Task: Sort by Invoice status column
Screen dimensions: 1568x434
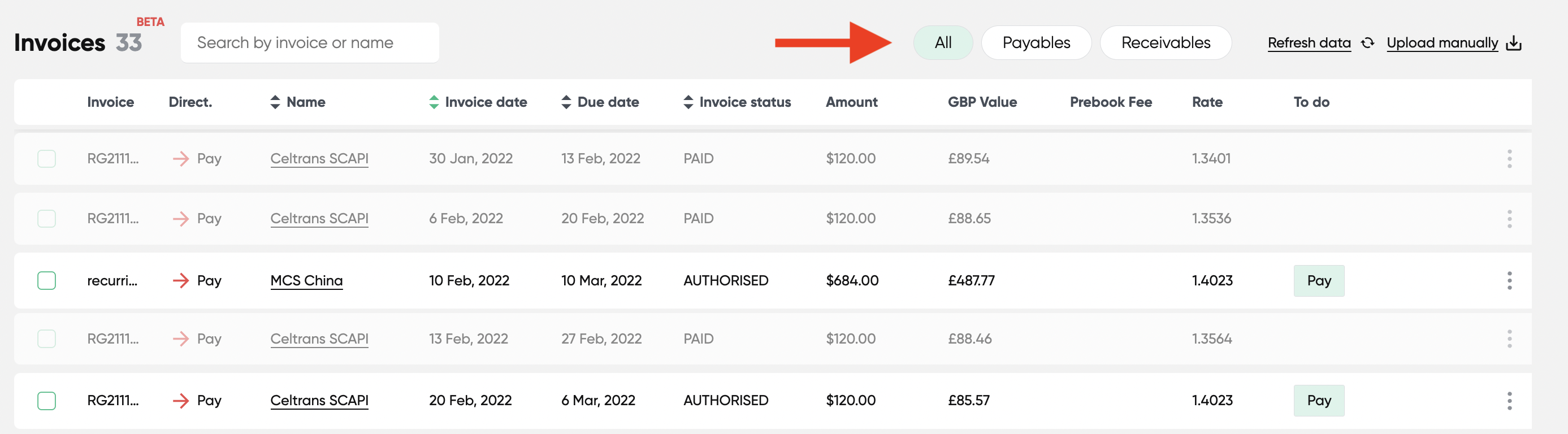Action: point(688,102)
